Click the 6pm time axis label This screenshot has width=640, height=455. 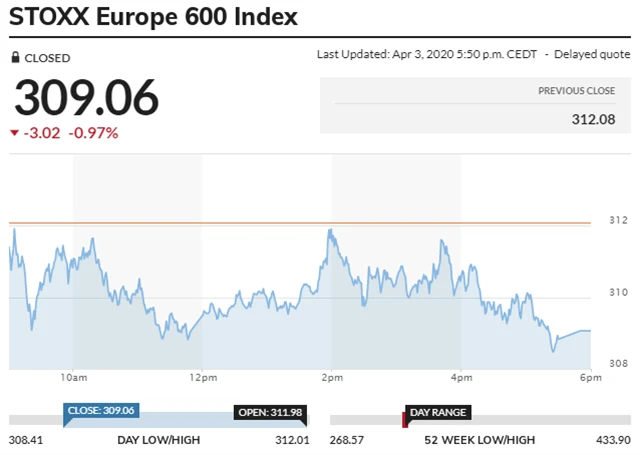pos(590,377)
